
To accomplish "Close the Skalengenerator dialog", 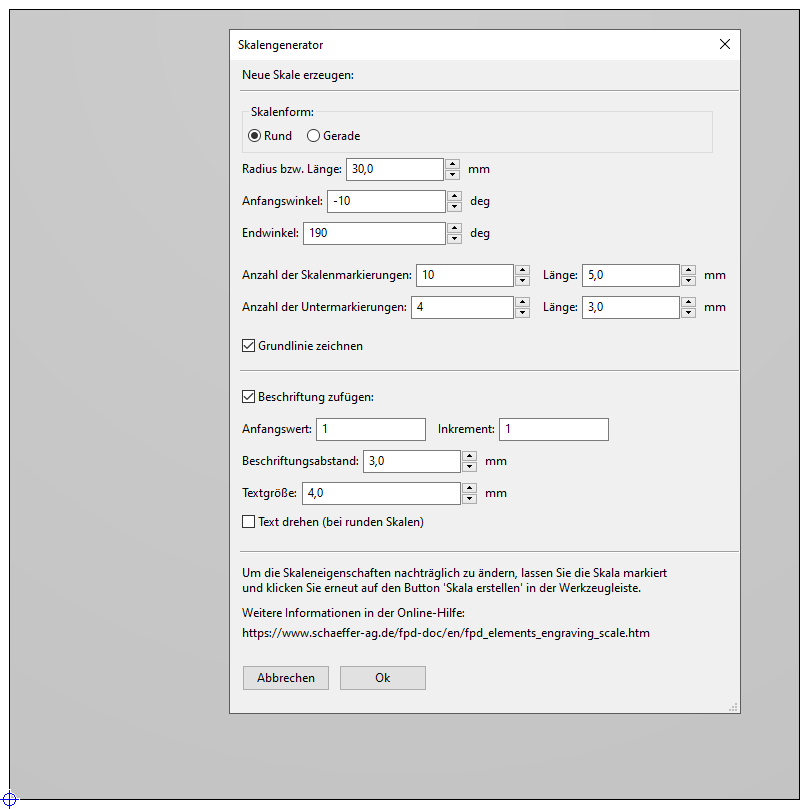I will pos(725,45).
